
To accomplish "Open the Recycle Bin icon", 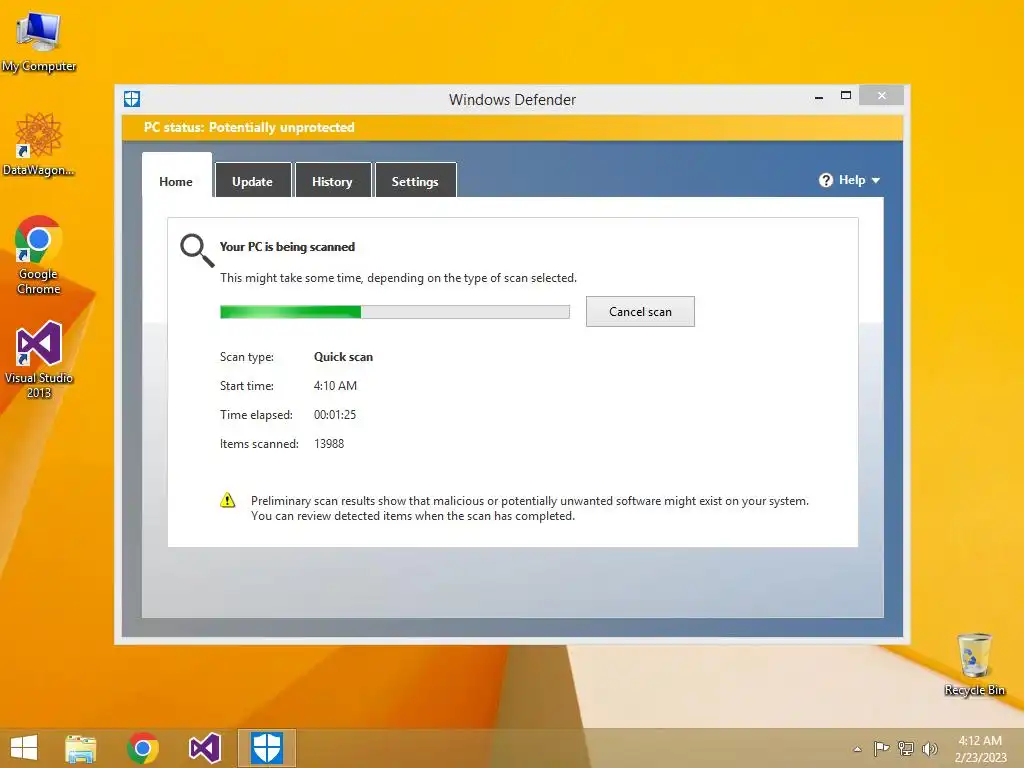I will coord(974,664).
